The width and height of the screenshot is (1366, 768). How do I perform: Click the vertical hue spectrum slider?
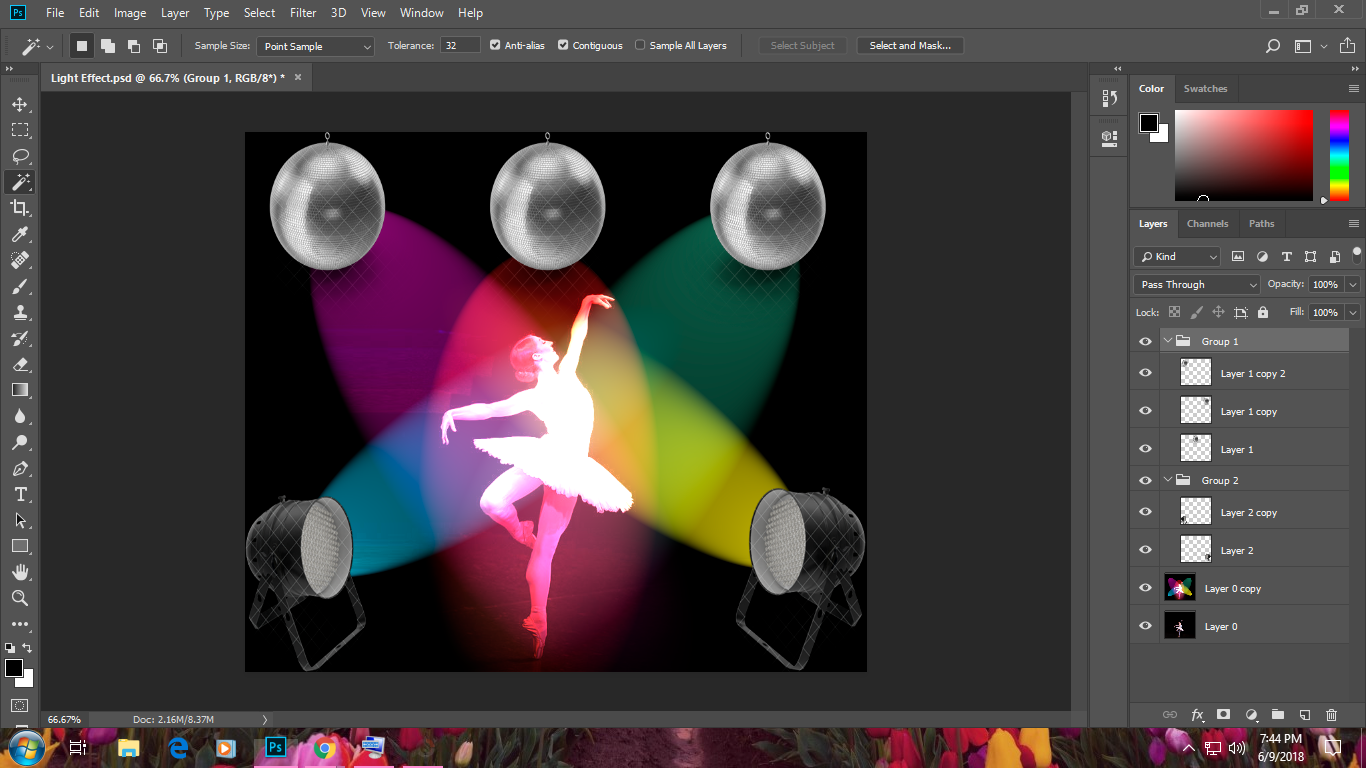(x=1338, y=155)
